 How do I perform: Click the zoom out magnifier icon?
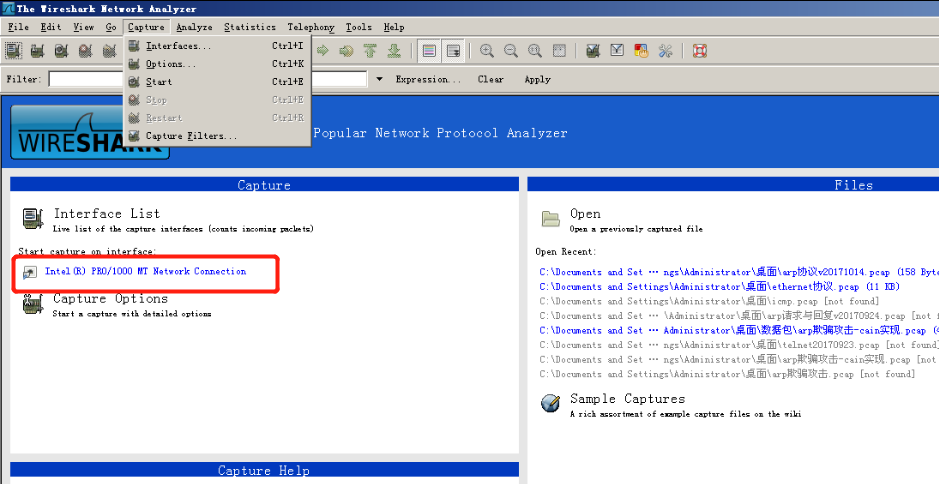tap(511, 51)
